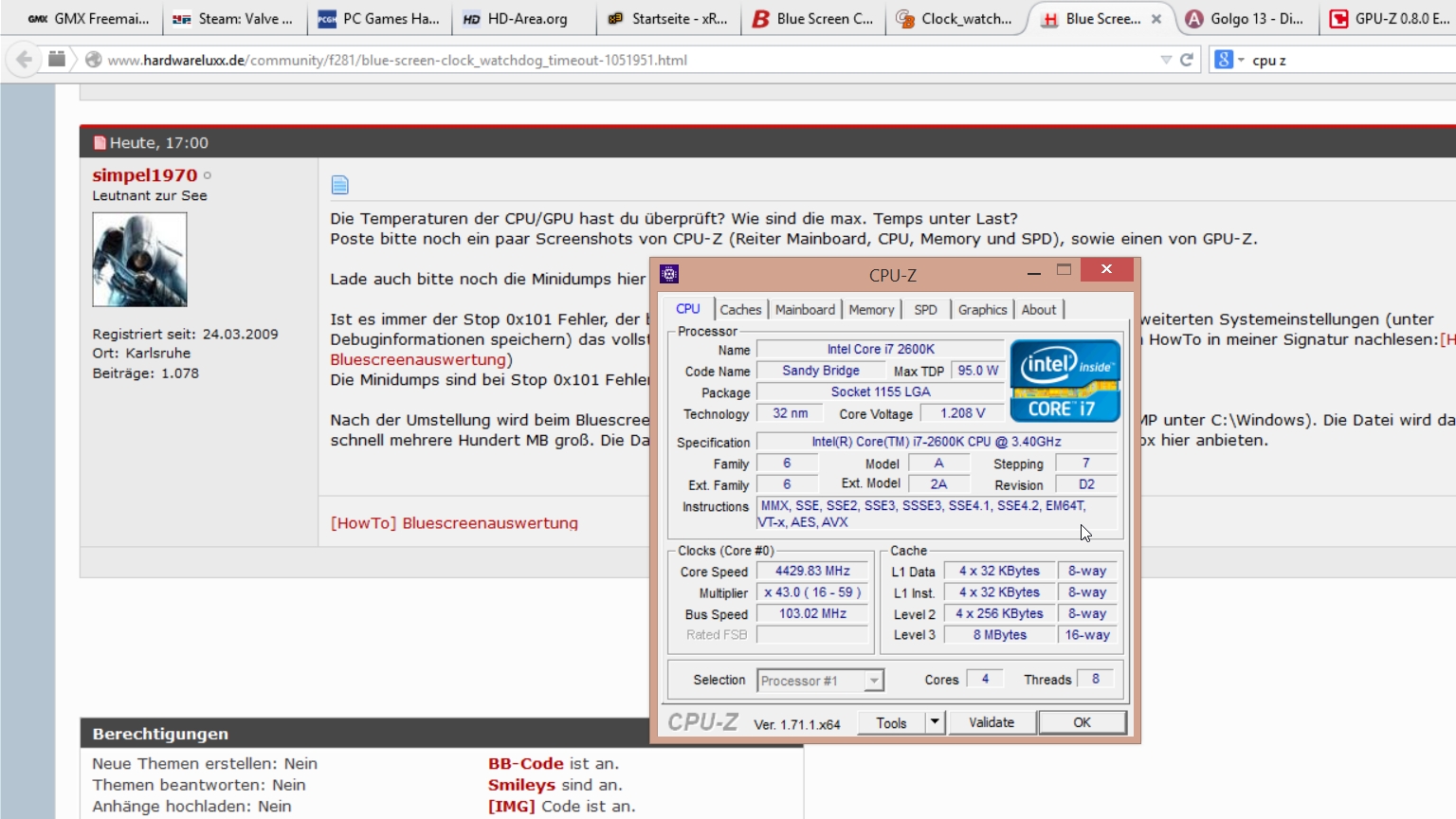Click the Intel Core i7 logo badge
Screen dimensions: 1456x819
(x=1065, y=381)
